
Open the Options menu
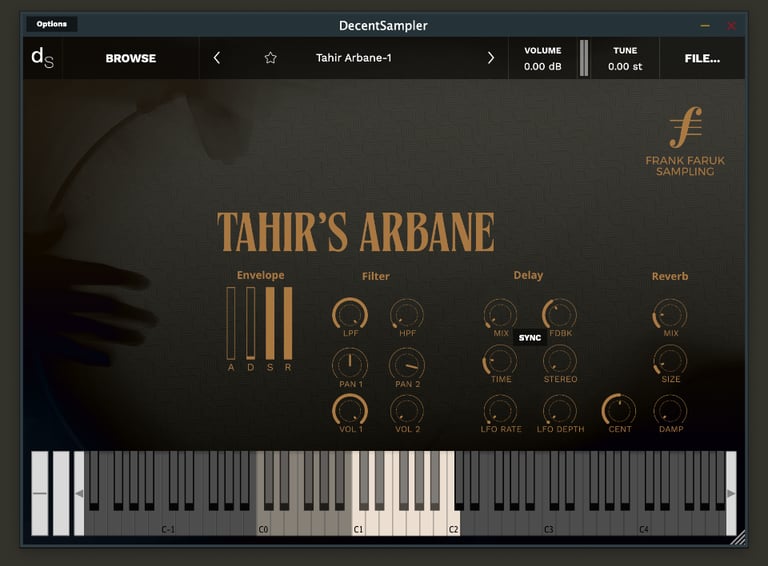point(51,24)
